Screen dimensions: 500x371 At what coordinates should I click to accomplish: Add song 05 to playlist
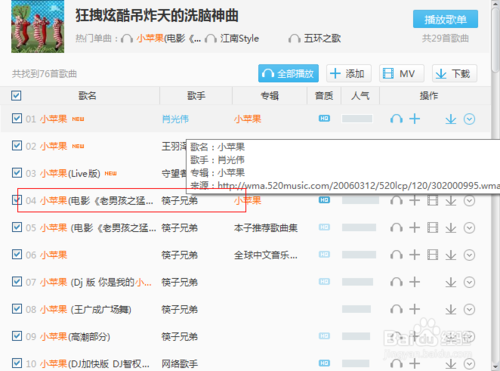414,228
